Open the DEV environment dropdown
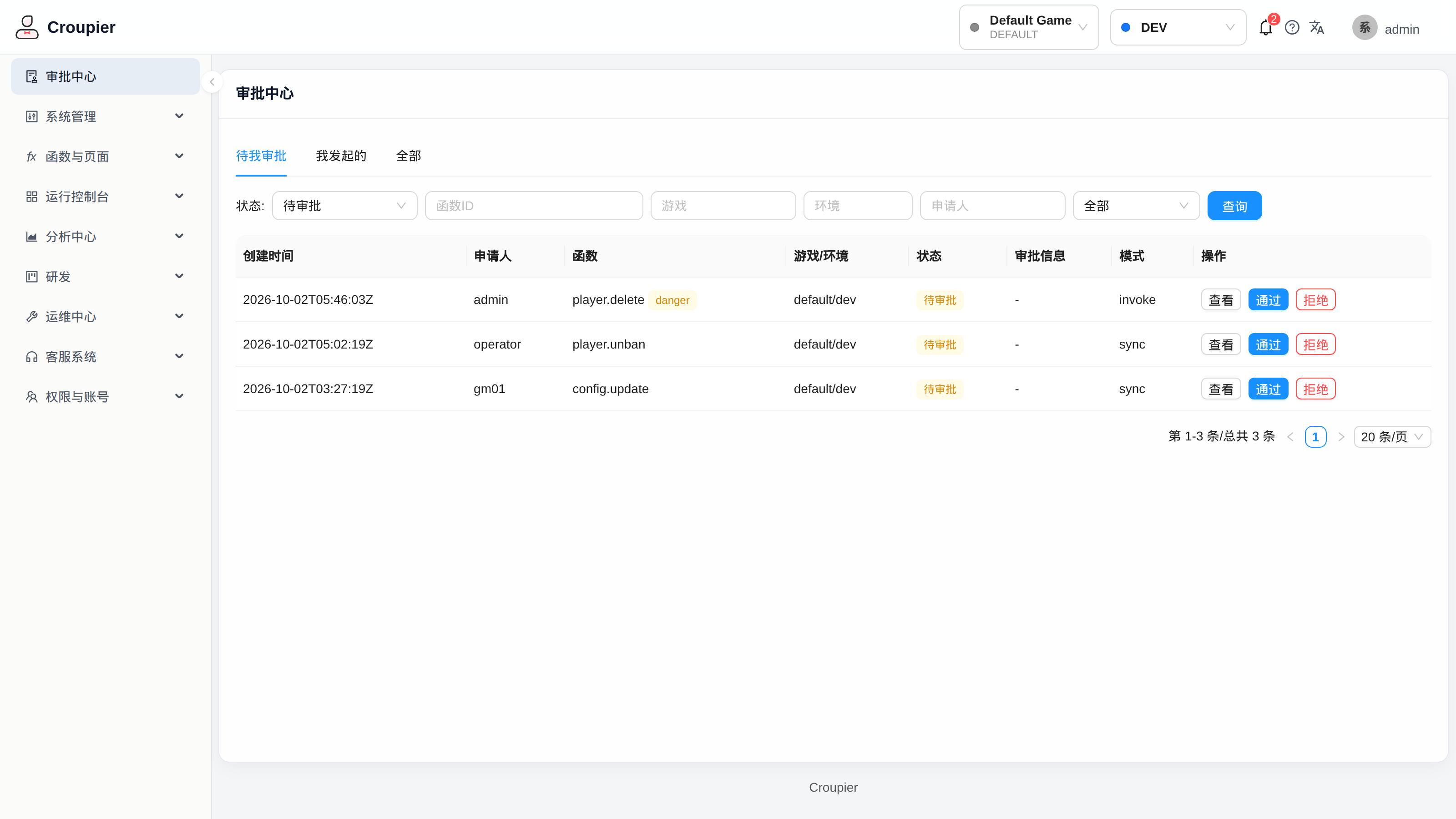1456x819 pixels. click(x=1178, y=27)
